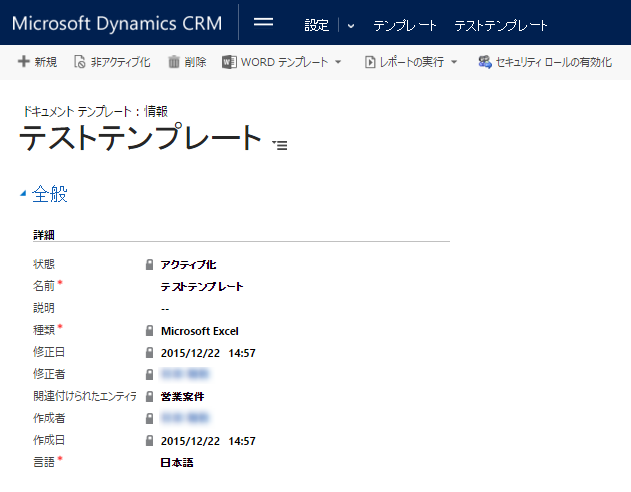Click the 修正者 field label
631x492 pixels.
pyautogui.click(x=49, y=374)
